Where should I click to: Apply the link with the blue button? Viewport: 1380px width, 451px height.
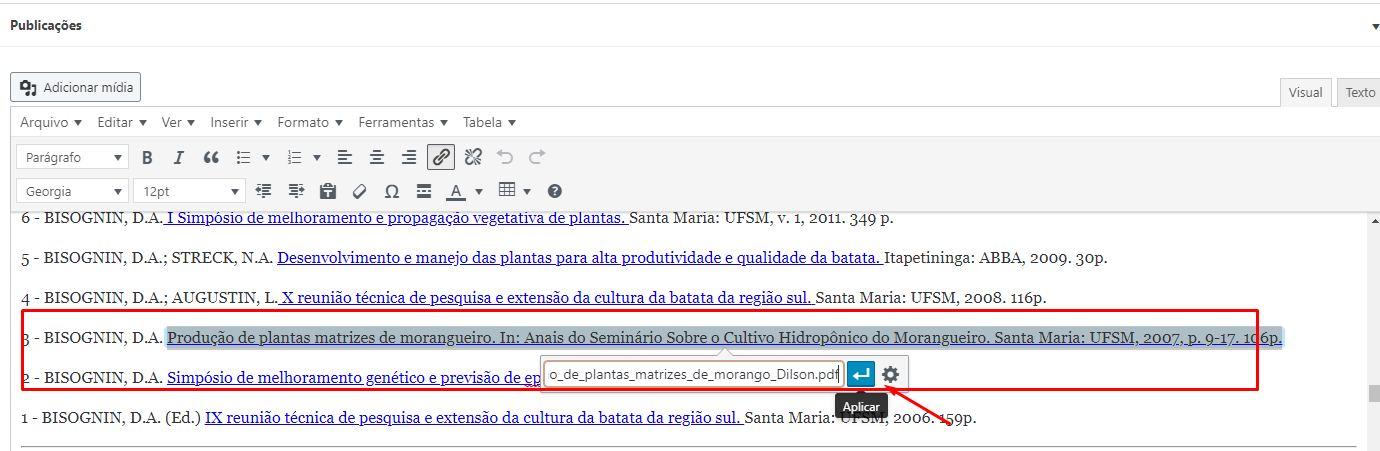tap(860, 375)
